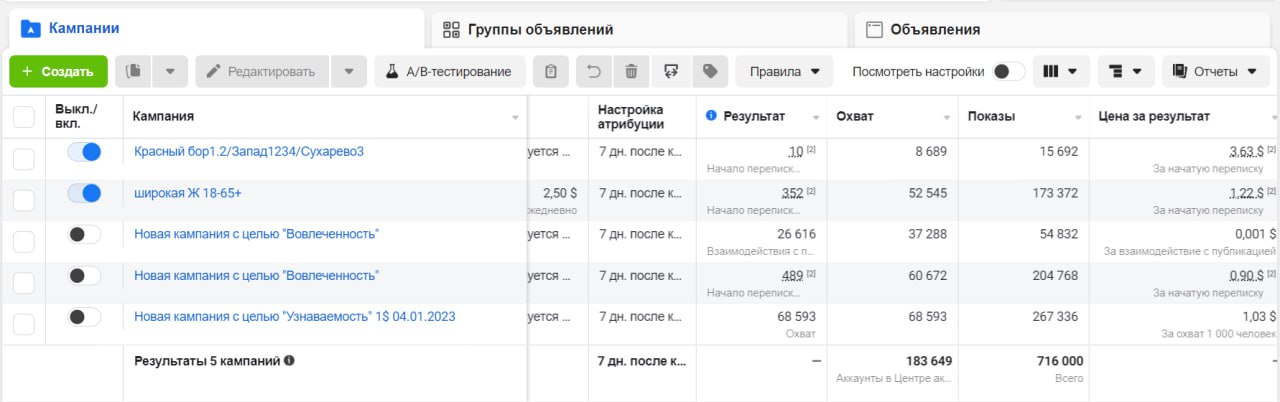The height and width of the screenshot is (402, 1280).
Task: Tick the select-all checkbox in header
Action: pyautogui.click(x=23, y=117)
